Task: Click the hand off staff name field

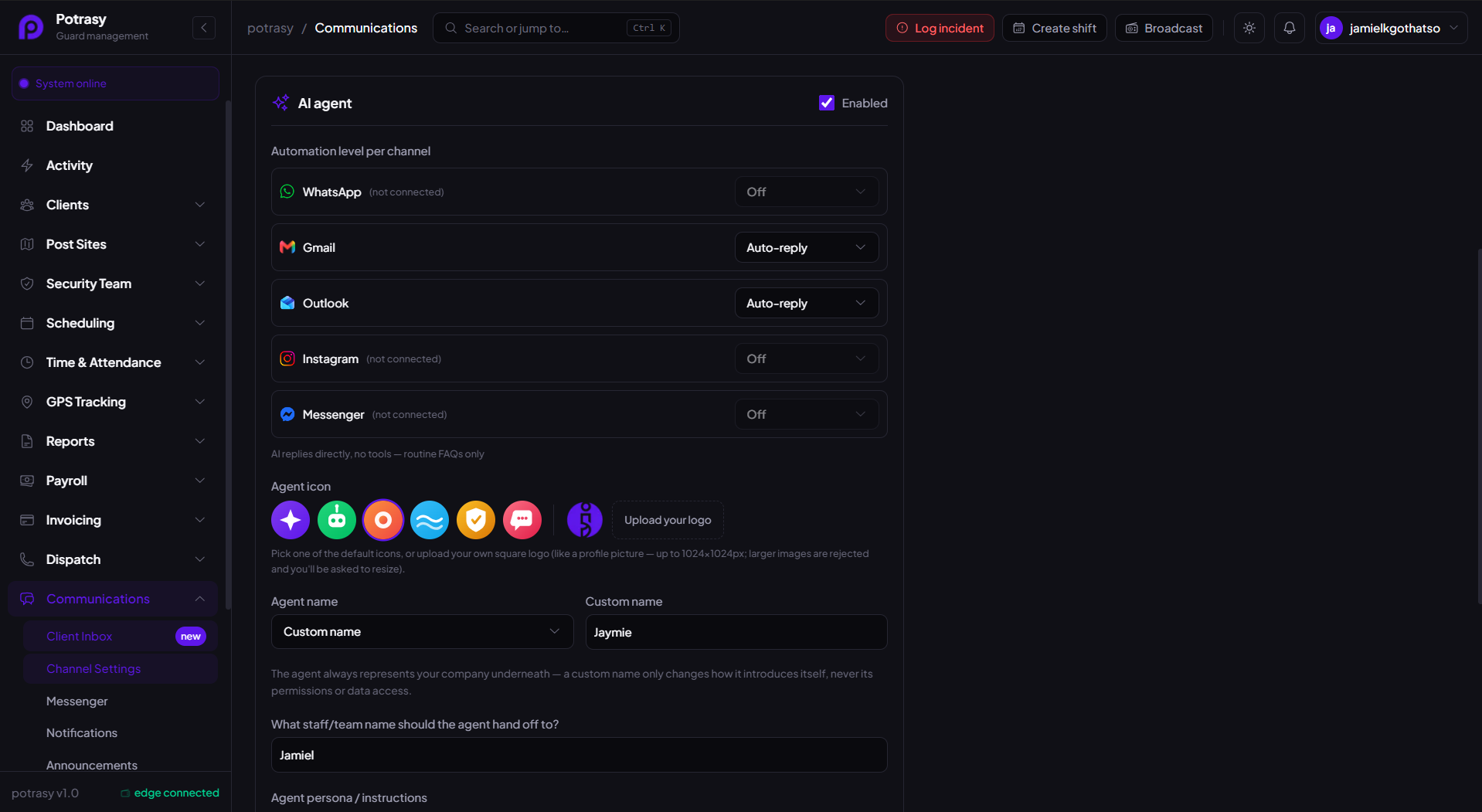Action: [x=579, y=755]
